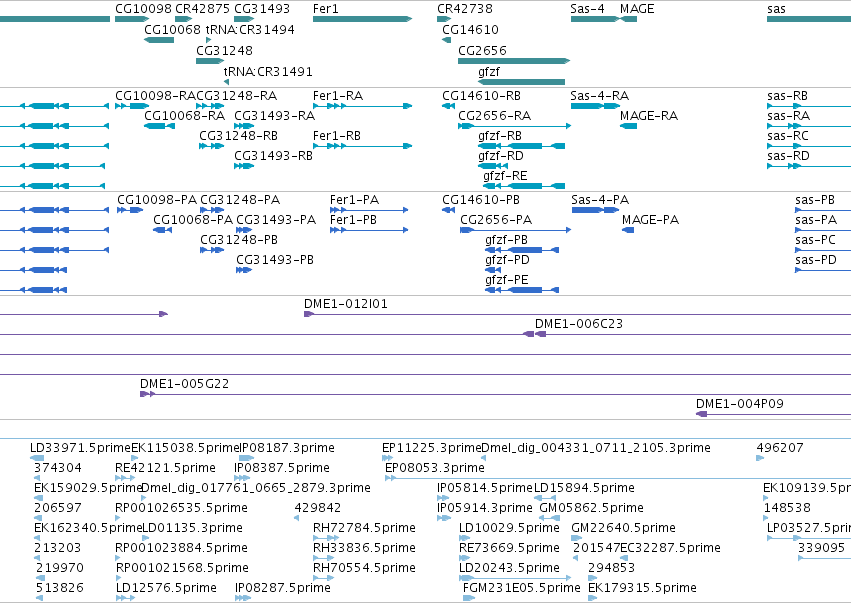Click EST LD15894.5prime label
851x603 pixels.
585,488
